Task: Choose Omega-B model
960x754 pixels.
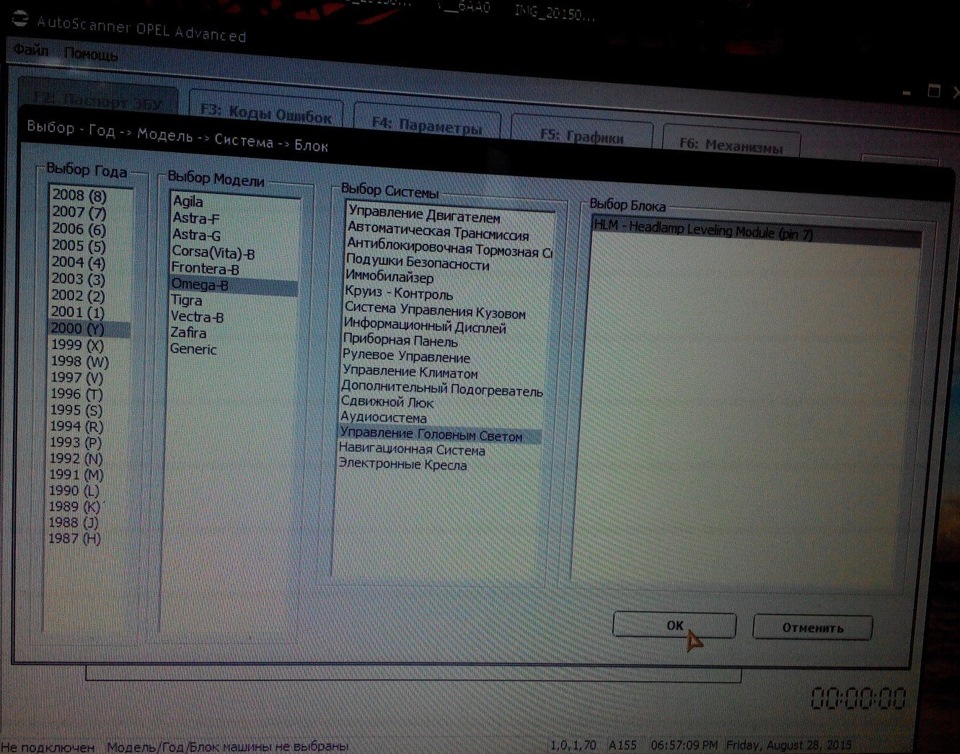Action: click(x=233, y=285)
